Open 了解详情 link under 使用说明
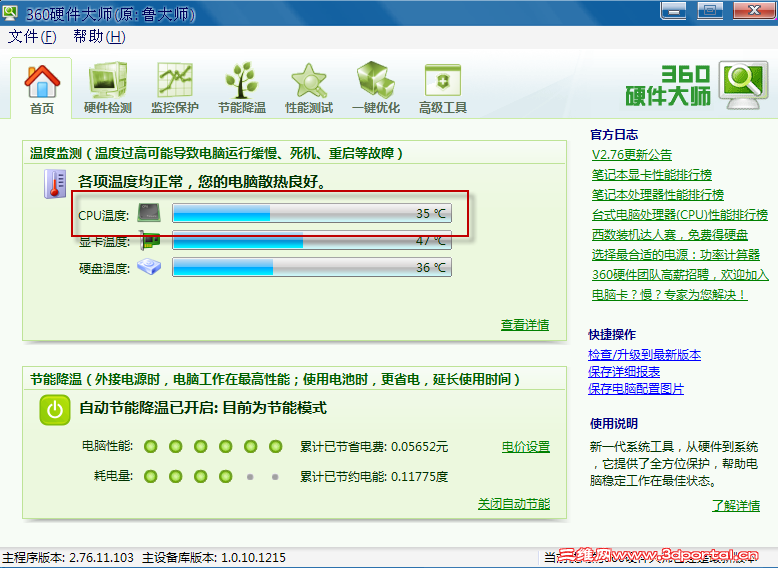778x568 pixels. [x=736, y=505]
